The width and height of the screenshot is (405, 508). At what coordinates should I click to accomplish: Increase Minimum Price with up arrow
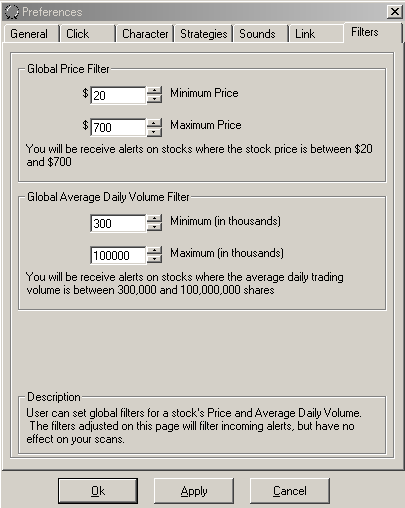click(x=154, y=91)
